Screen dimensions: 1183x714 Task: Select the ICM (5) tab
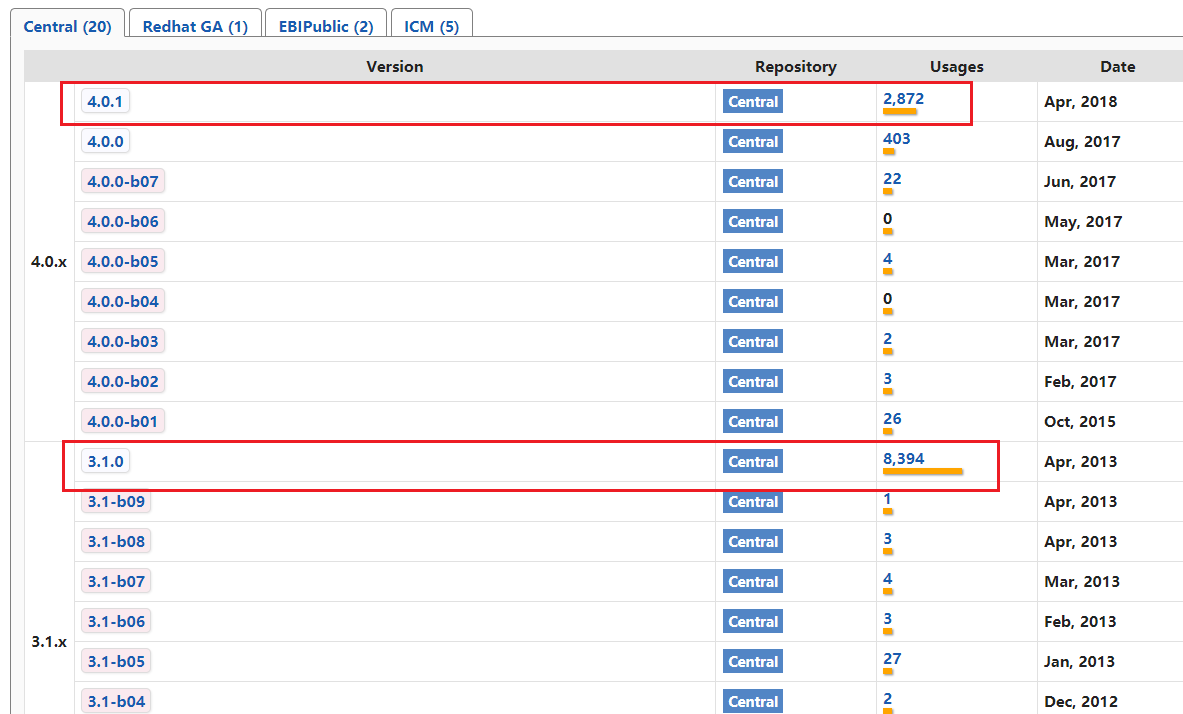pyautogui.click(x=431, y=26)
